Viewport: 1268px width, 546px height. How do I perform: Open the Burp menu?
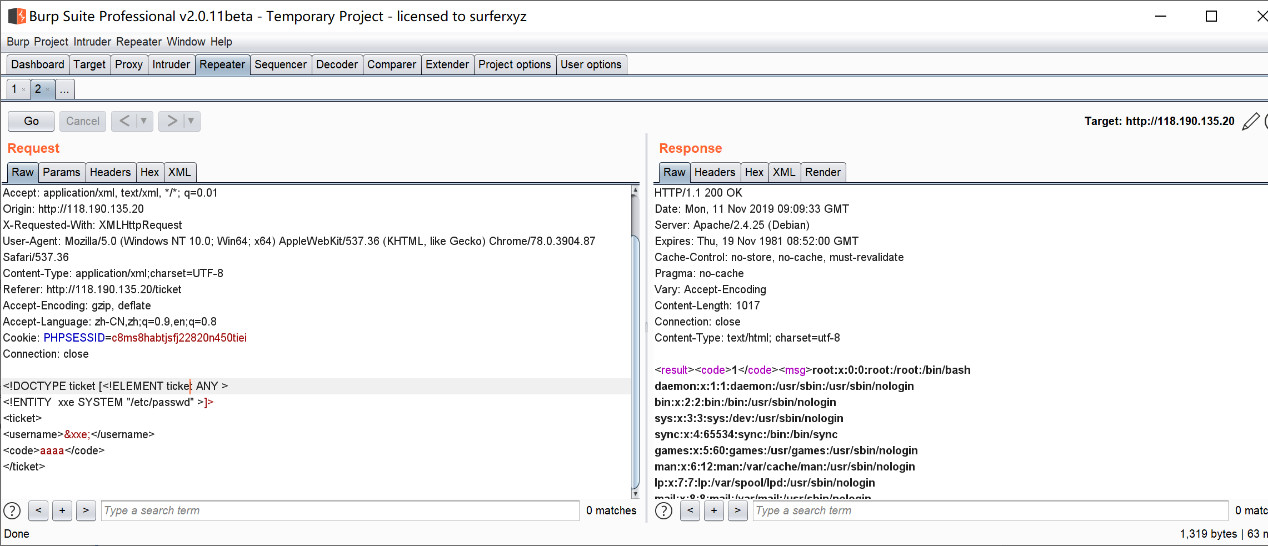tap(18, 42)
